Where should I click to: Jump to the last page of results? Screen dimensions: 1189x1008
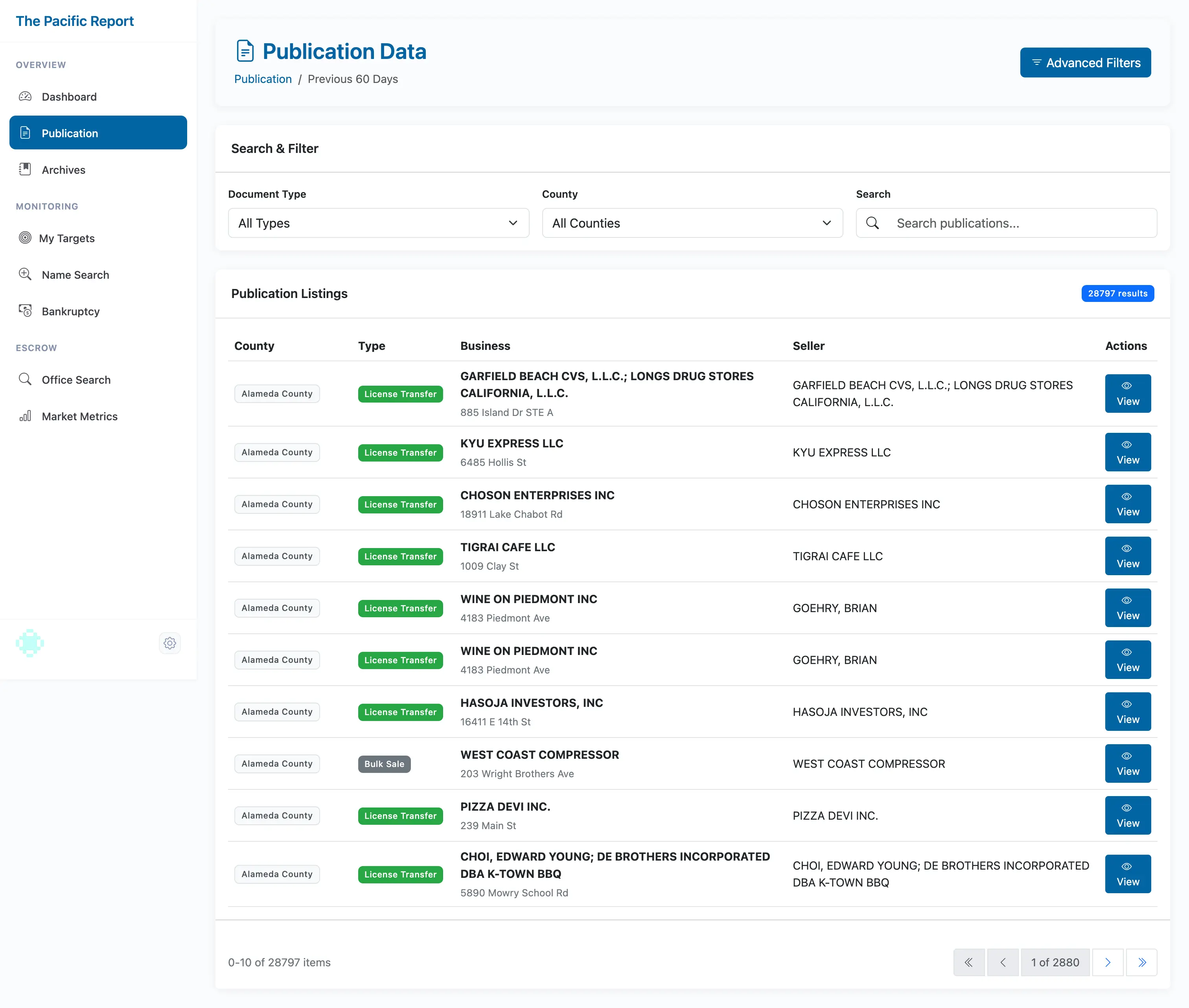1141,962
